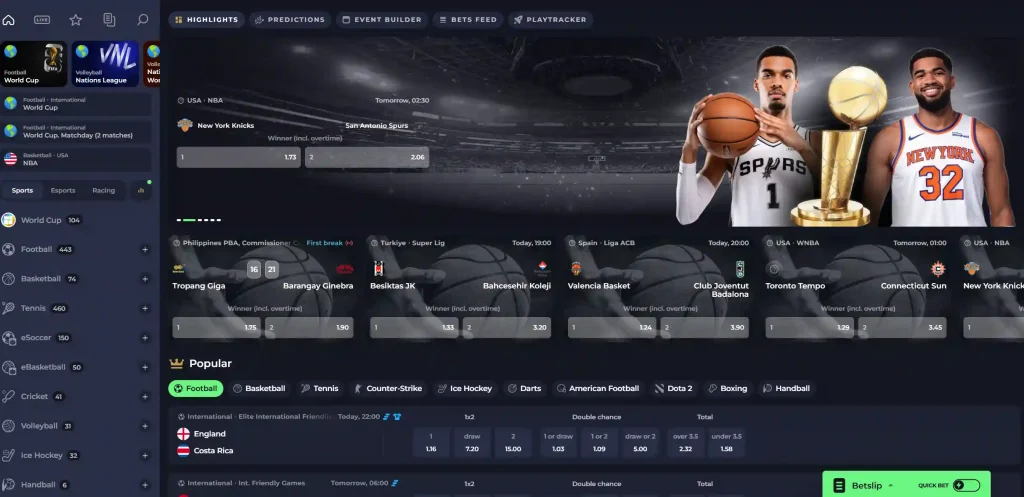Expand the Ice Hockey category plus
This screenshot has height=497, width=1024.
[x=145, y=455]
